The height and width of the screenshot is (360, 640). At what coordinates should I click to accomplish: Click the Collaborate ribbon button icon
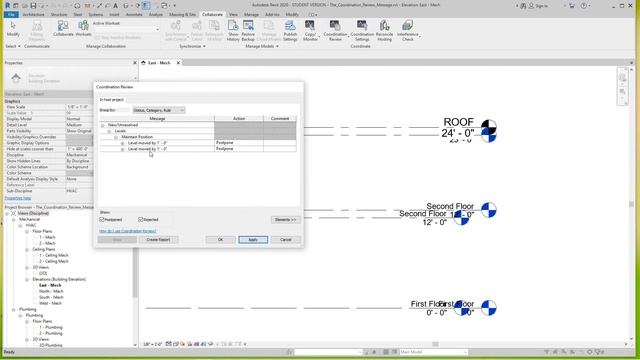point(63,26)
